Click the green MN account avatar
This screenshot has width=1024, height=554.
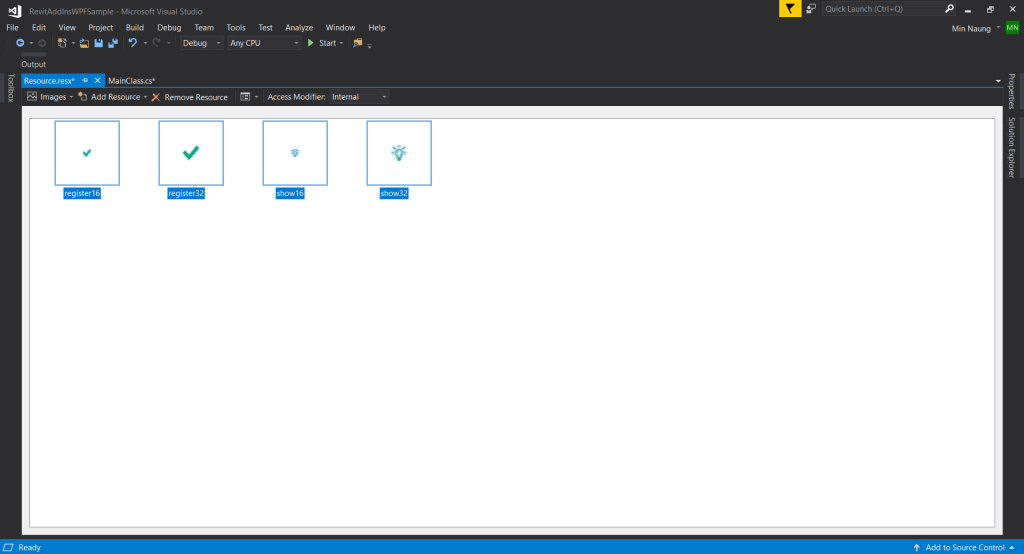(x=1012, y=28)
